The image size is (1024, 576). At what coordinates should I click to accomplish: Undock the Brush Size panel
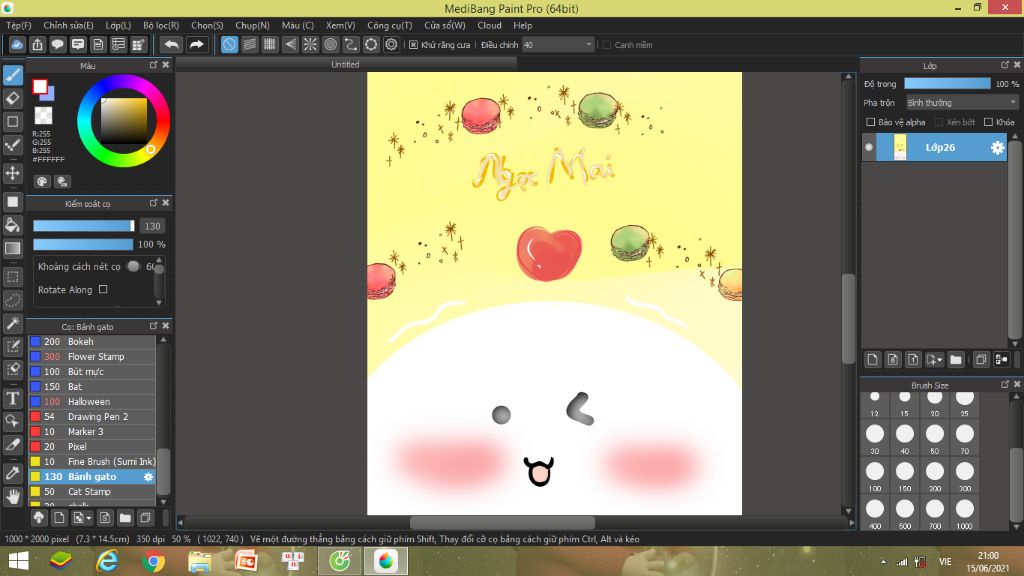coord(1005,385)
